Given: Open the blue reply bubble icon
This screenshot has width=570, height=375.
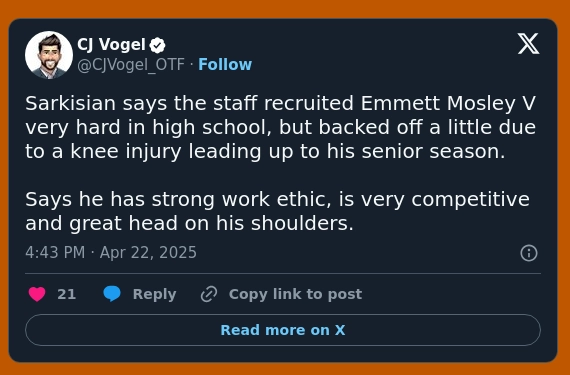Looking at the screenshot, I should click(112, 294).
